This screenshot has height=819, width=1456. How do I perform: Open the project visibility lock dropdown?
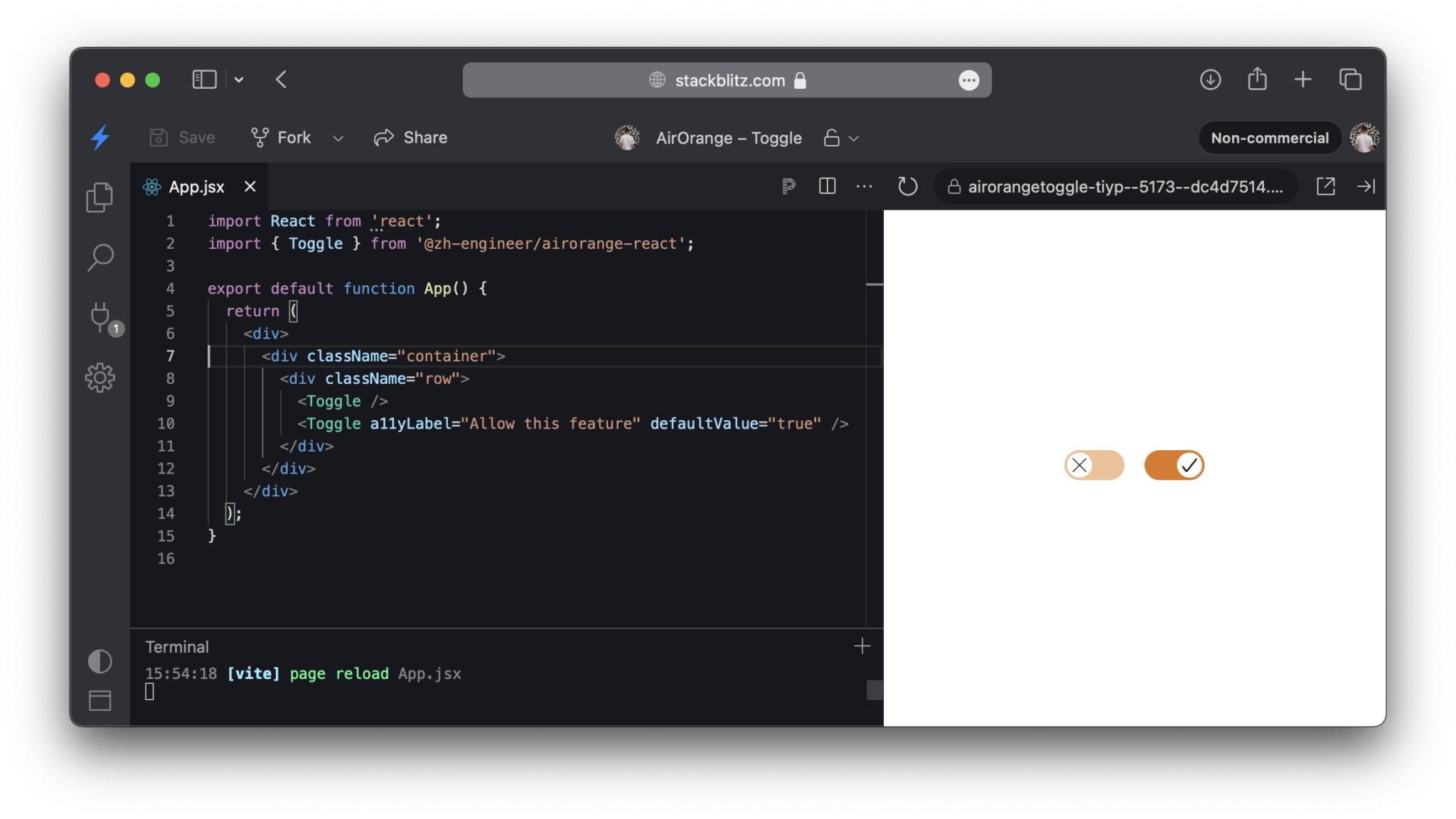click(x=841, y=138)
